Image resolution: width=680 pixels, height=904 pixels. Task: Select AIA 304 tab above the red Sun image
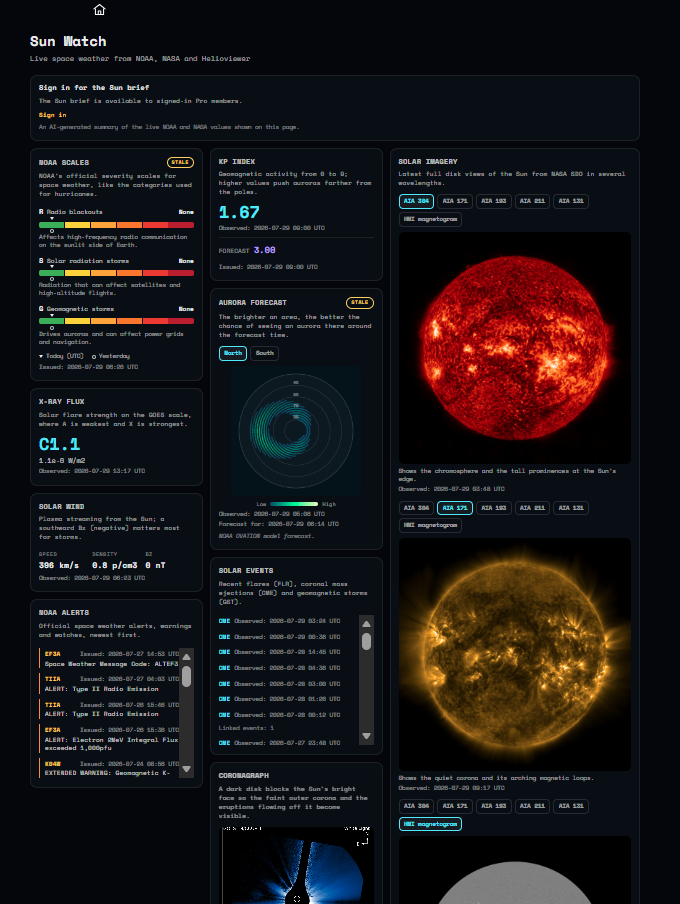(416, 201)
